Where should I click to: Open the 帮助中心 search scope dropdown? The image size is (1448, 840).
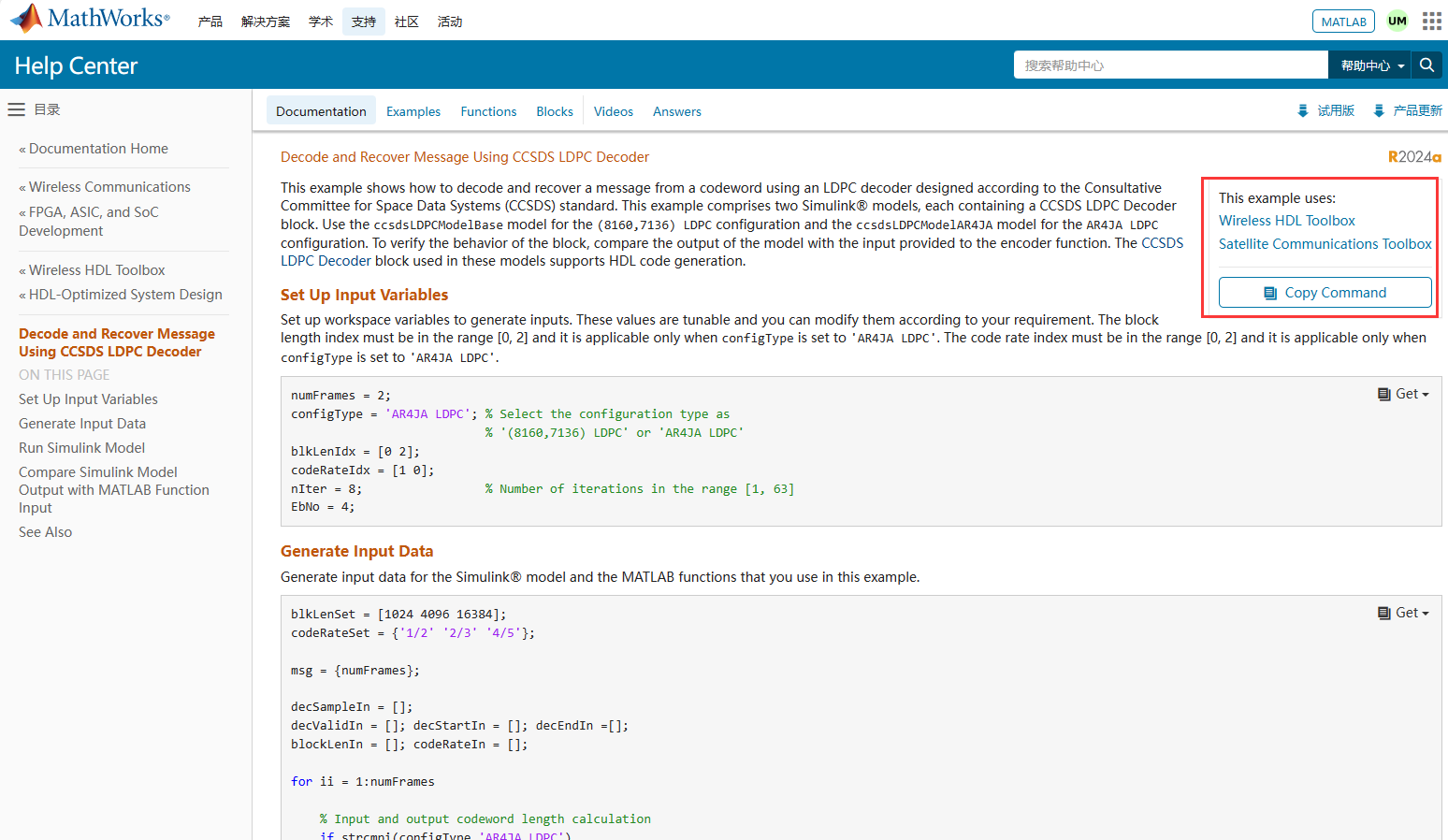click(1369, 65)
